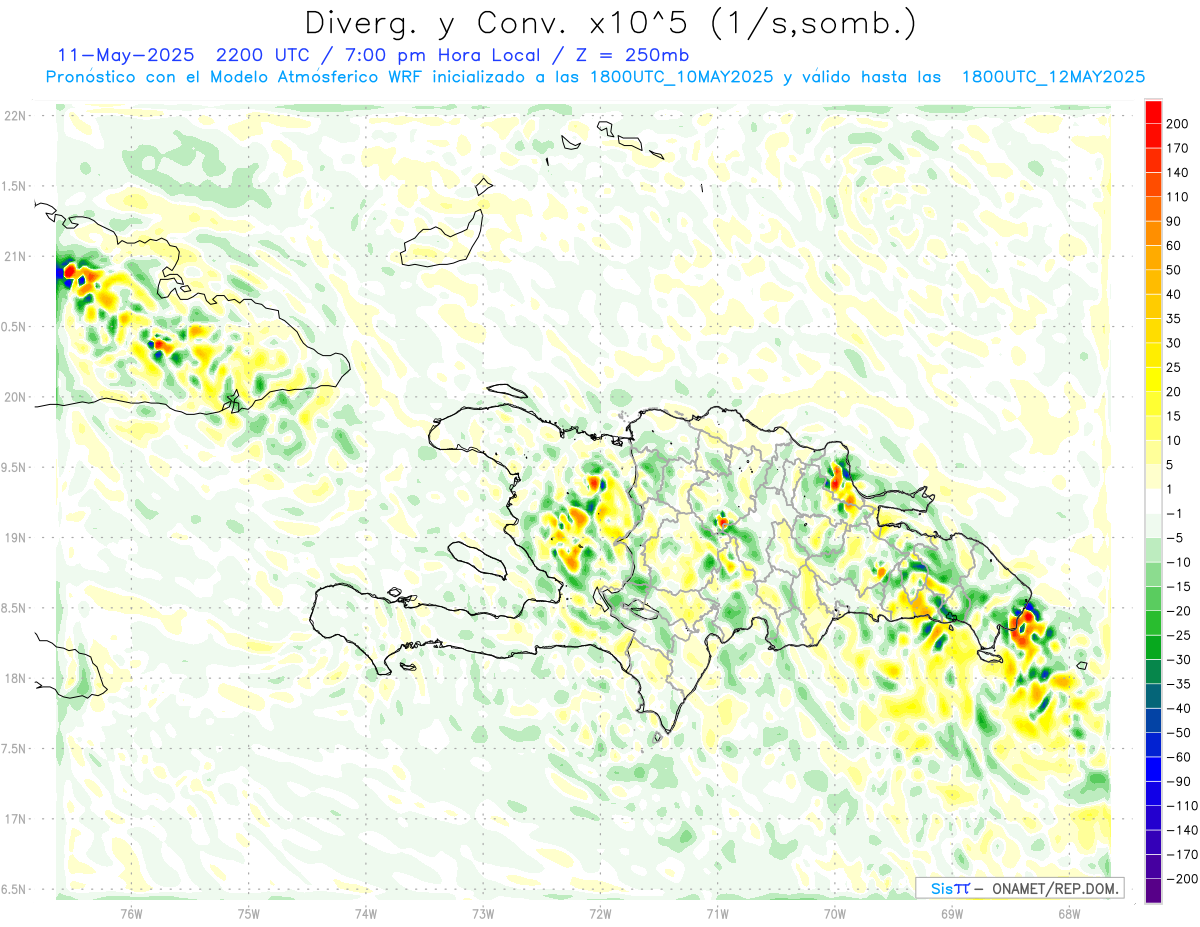This screenshot has height=927, width=1200.
Task: Click the -10 color scale label
Action: (x=1178, y=563)
